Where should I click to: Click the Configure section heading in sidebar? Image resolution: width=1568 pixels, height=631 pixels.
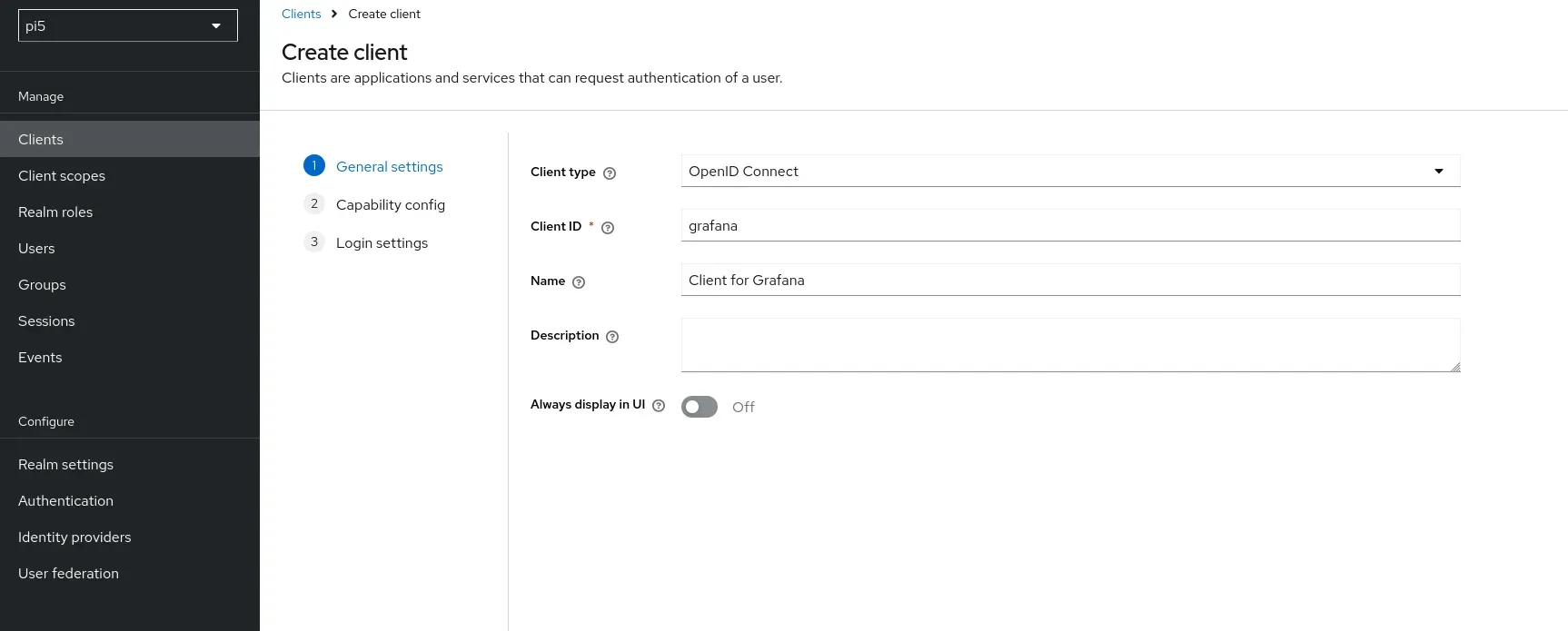(46, 421)
